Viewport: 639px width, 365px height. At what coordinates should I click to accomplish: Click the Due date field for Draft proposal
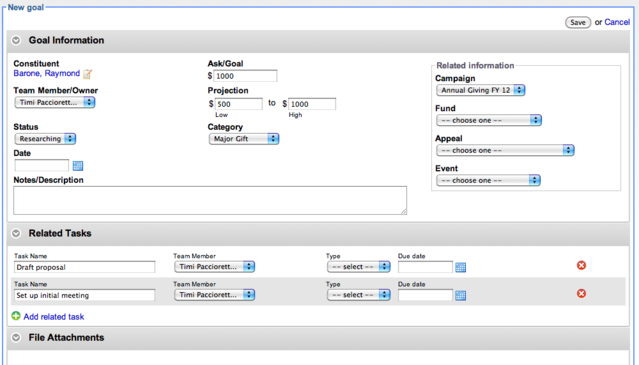coord(425,267)
